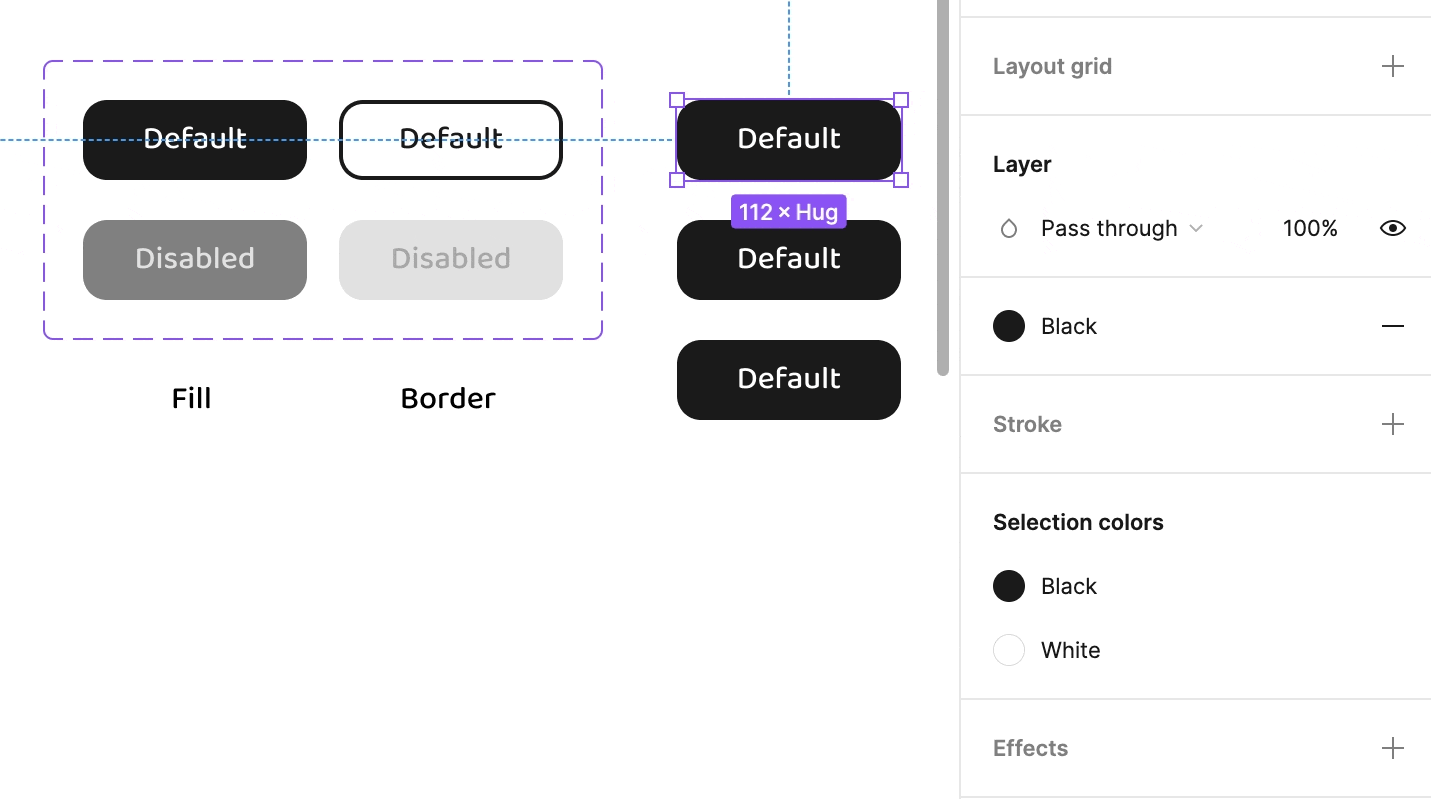This screenshot has width=1431, height=799.
Task: Add an effect with plus icon
Action: pyautogui.click(x=1392, y=749)
